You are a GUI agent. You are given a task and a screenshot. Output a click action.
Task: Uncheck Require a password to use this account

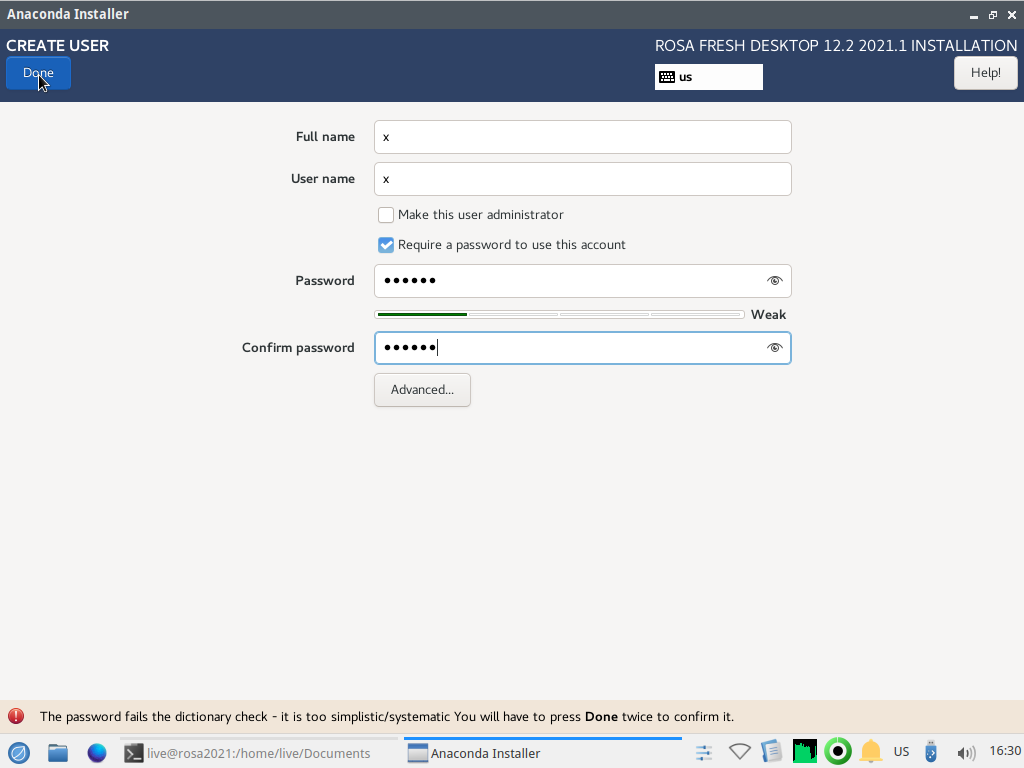coord(386,245)
